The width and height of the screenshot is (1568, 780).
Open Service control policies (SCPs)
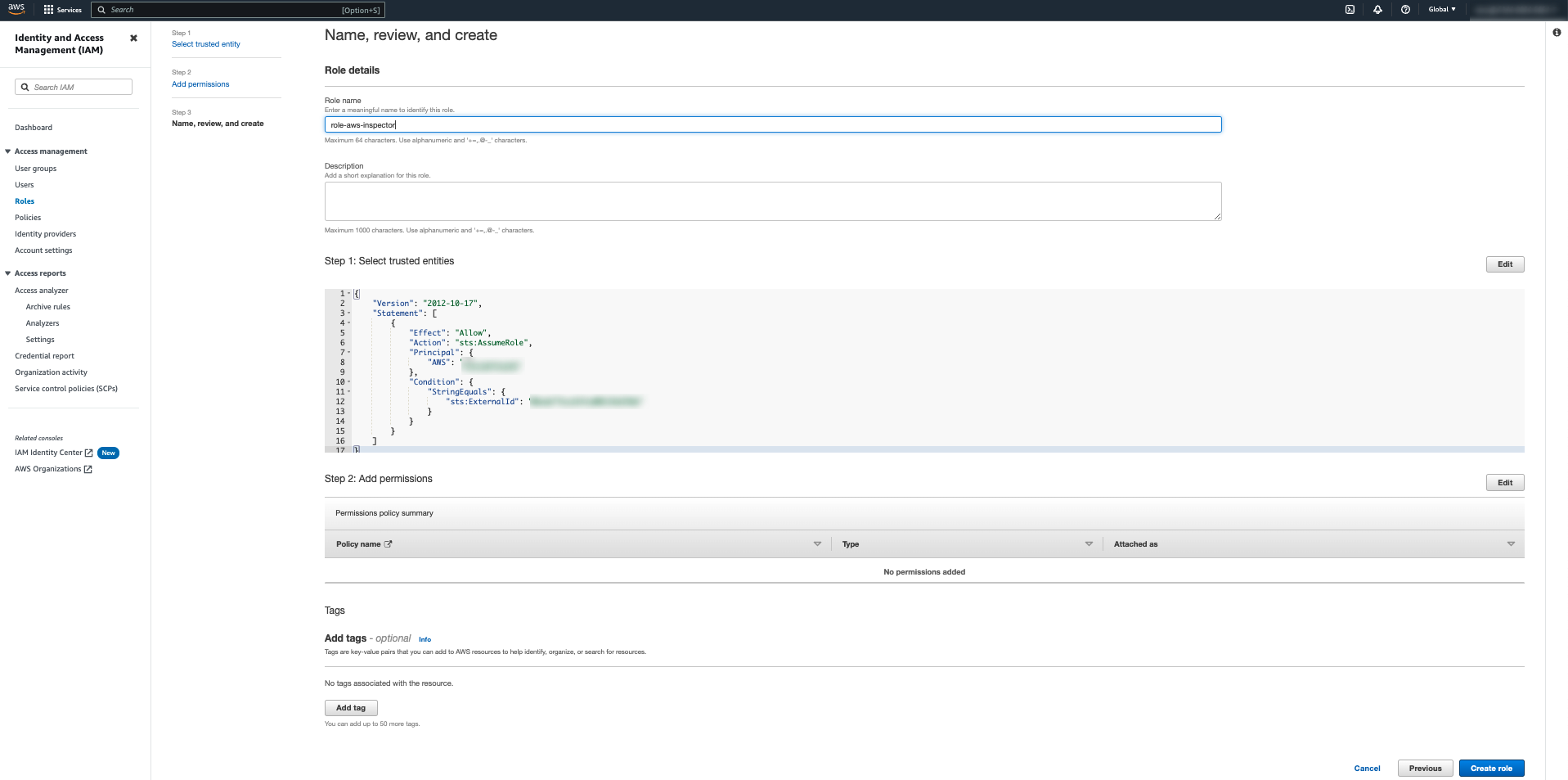tap(66, 389)
